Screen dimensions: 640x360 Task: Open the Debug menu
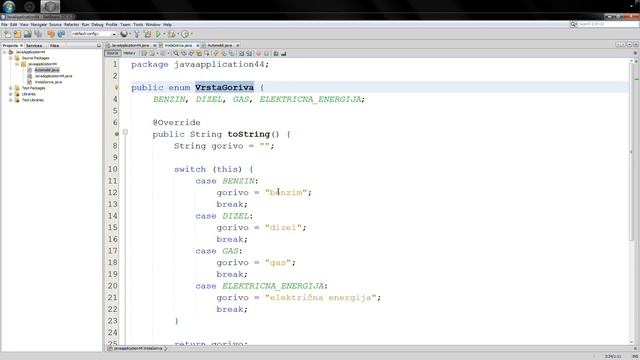[98, 25]
